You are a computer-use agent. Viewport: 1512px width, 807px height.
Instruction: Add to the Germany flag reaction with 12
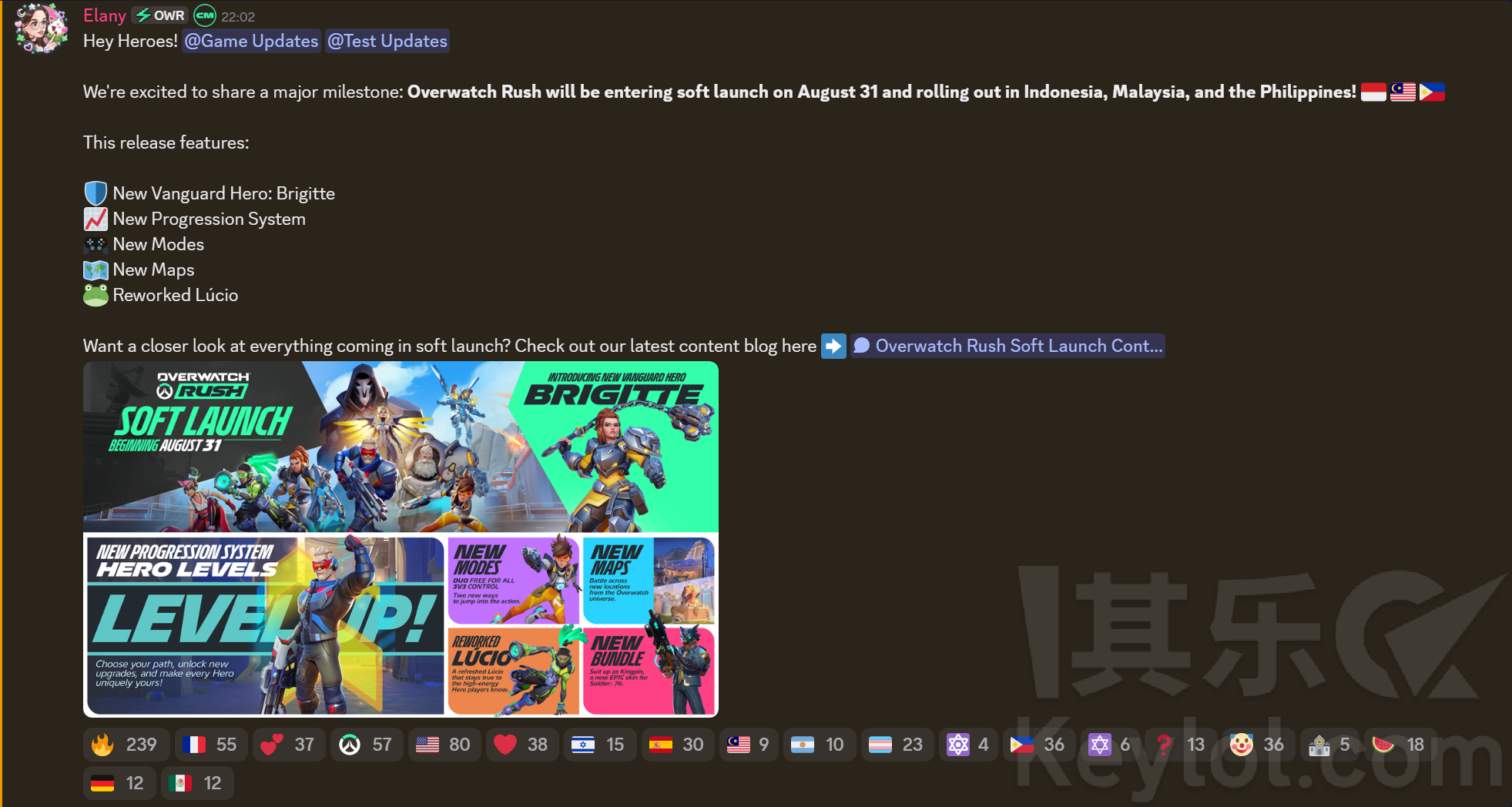[119, 783]
